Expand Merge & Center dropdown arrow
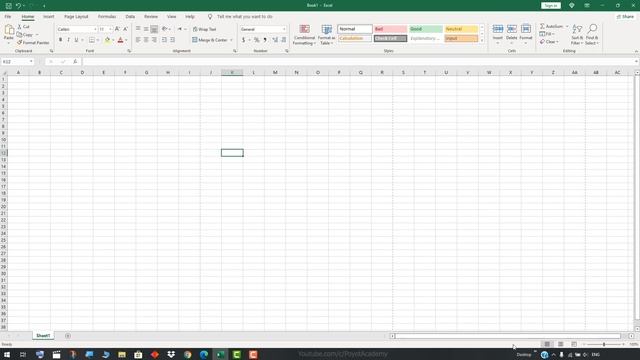This screenshot has height=360, width=640. coord(231,40)
